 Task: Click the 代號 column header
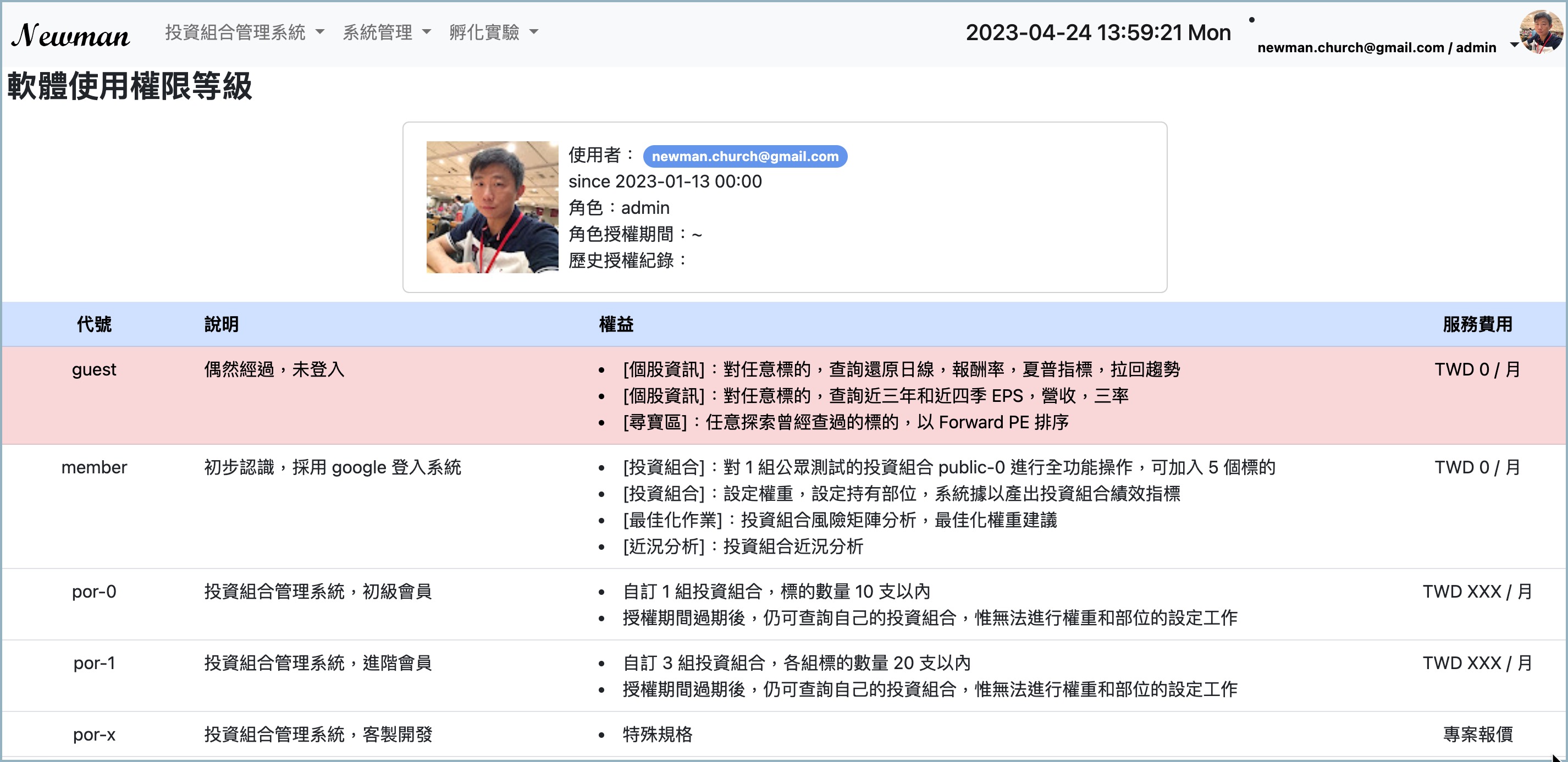[x=93, y=324]
